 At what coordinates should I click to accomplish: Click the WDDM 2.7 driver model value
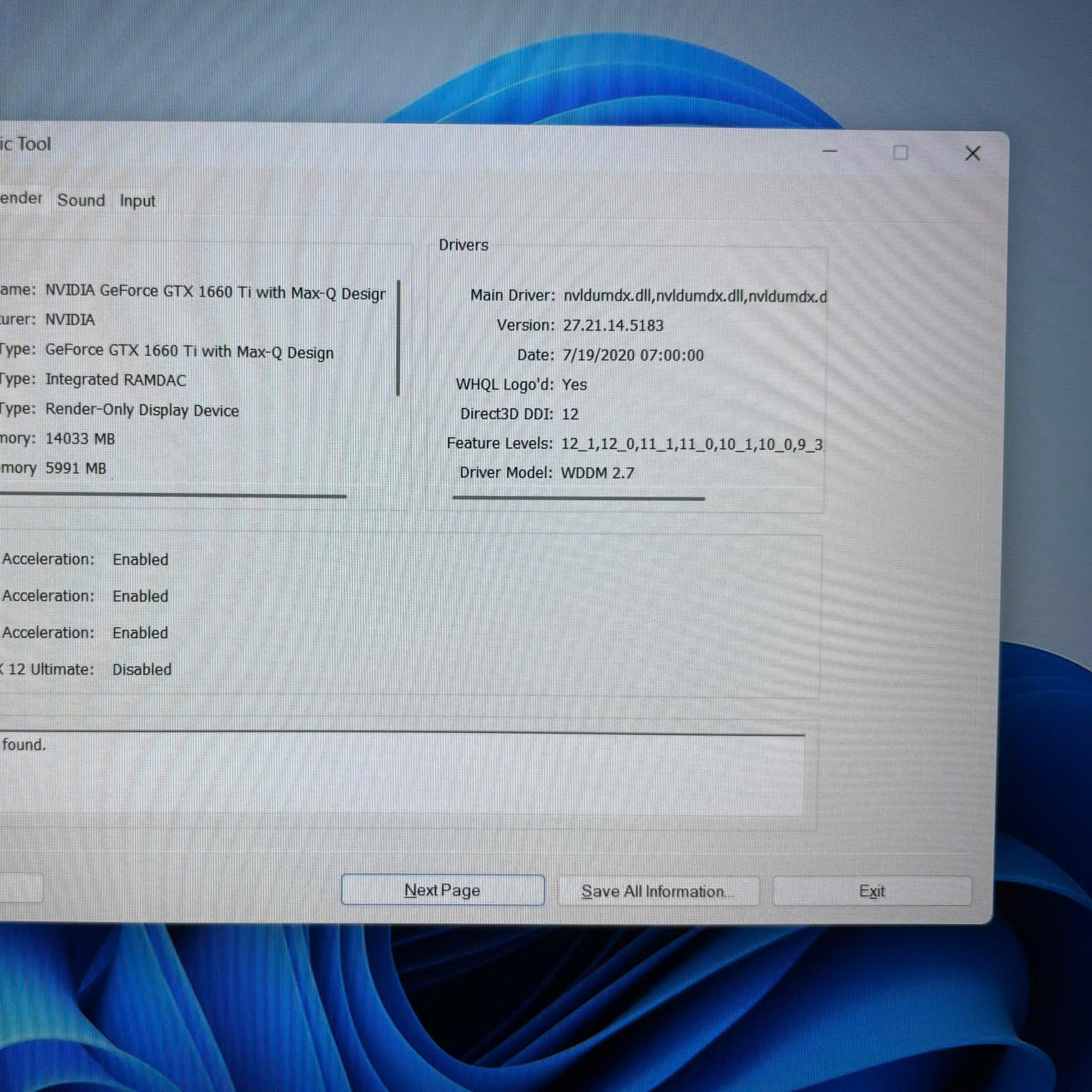(x=597, y=472)
